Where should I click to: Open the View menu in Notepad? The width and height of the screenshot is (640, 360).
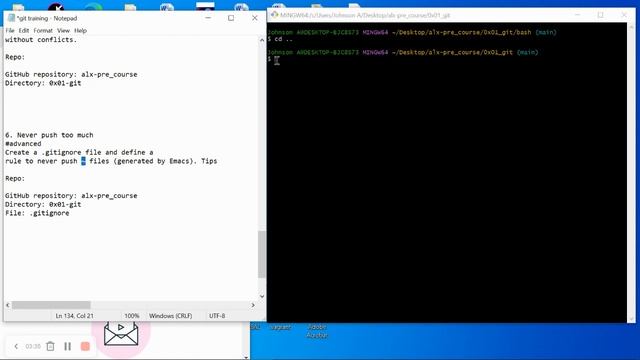63,31
